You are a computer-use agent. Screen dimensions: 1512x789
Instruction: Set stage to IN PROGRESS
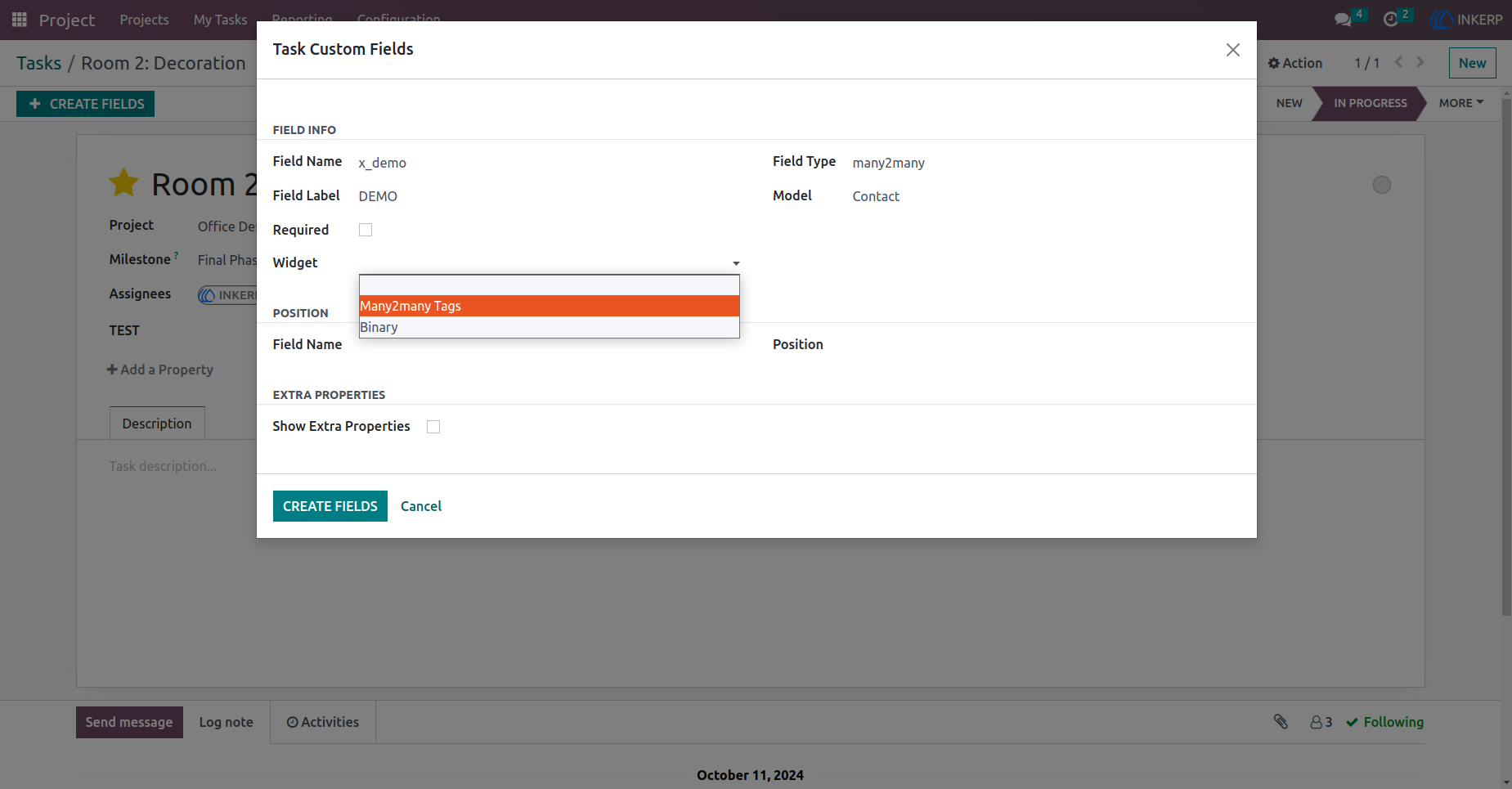tap(1371, 103)
